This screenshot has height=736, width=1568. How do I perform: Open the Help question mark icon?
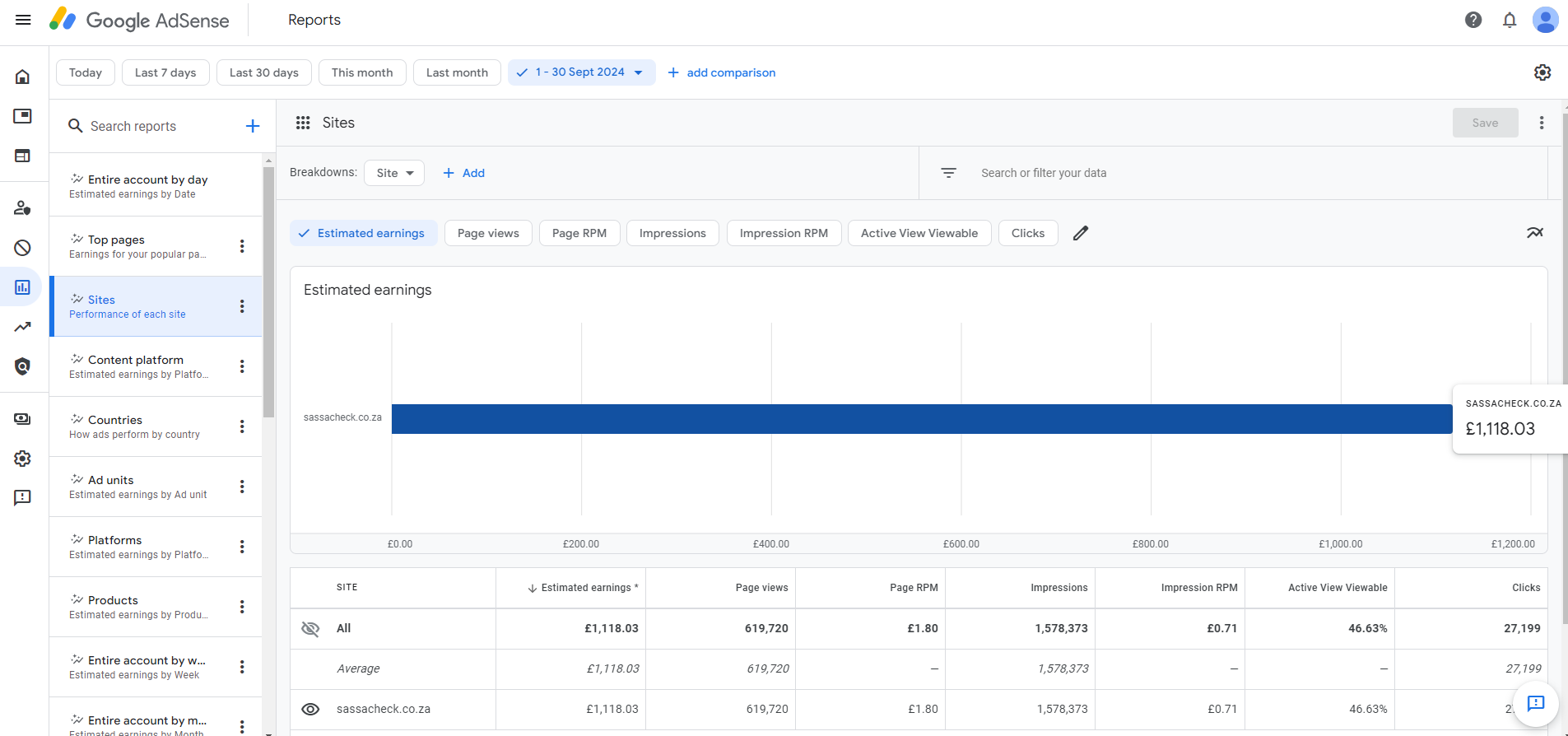click(1473, 20)
